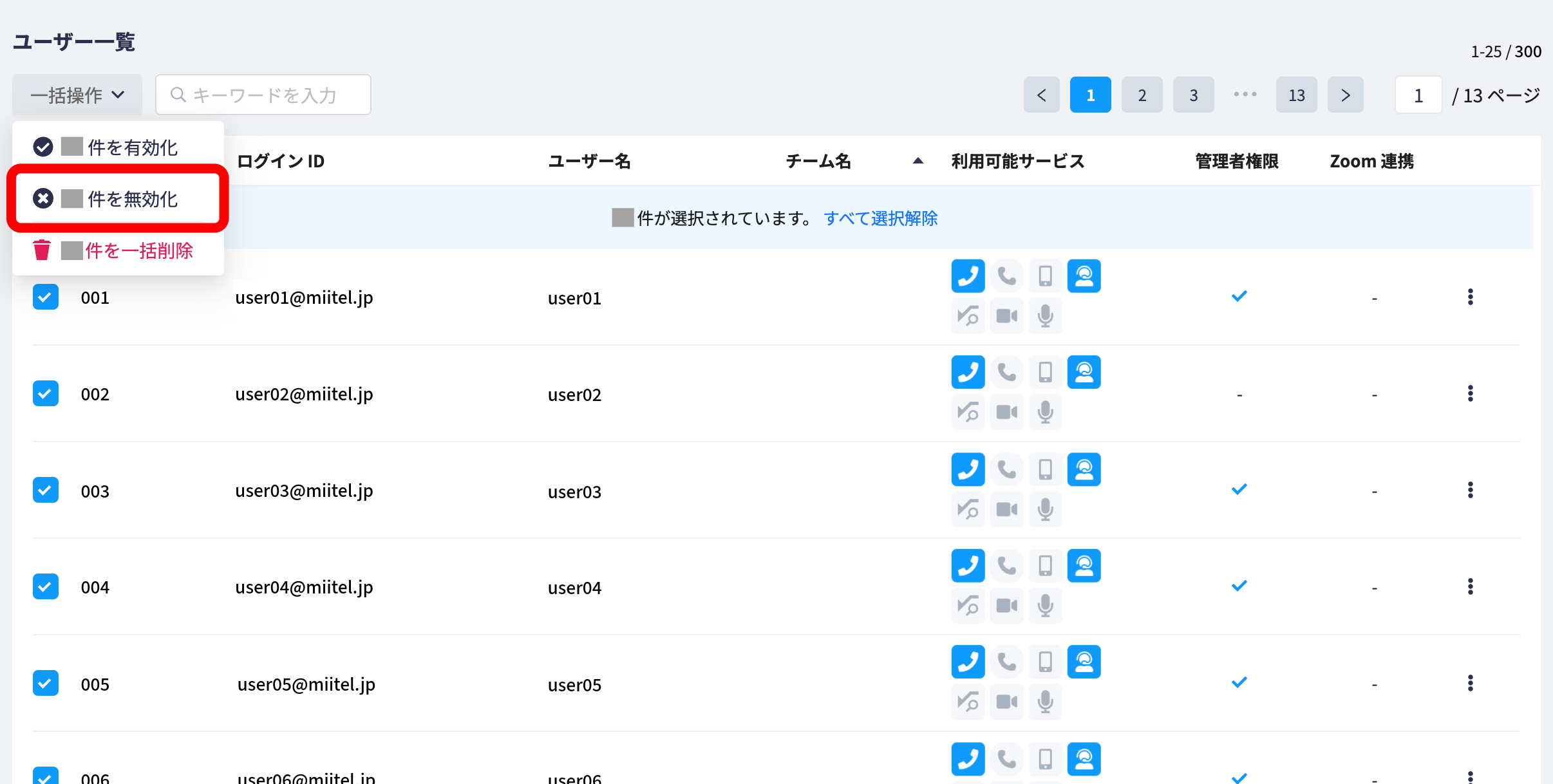The image size is (1553, 784).
Task: Go to page 2
Action: [1142, 95]
